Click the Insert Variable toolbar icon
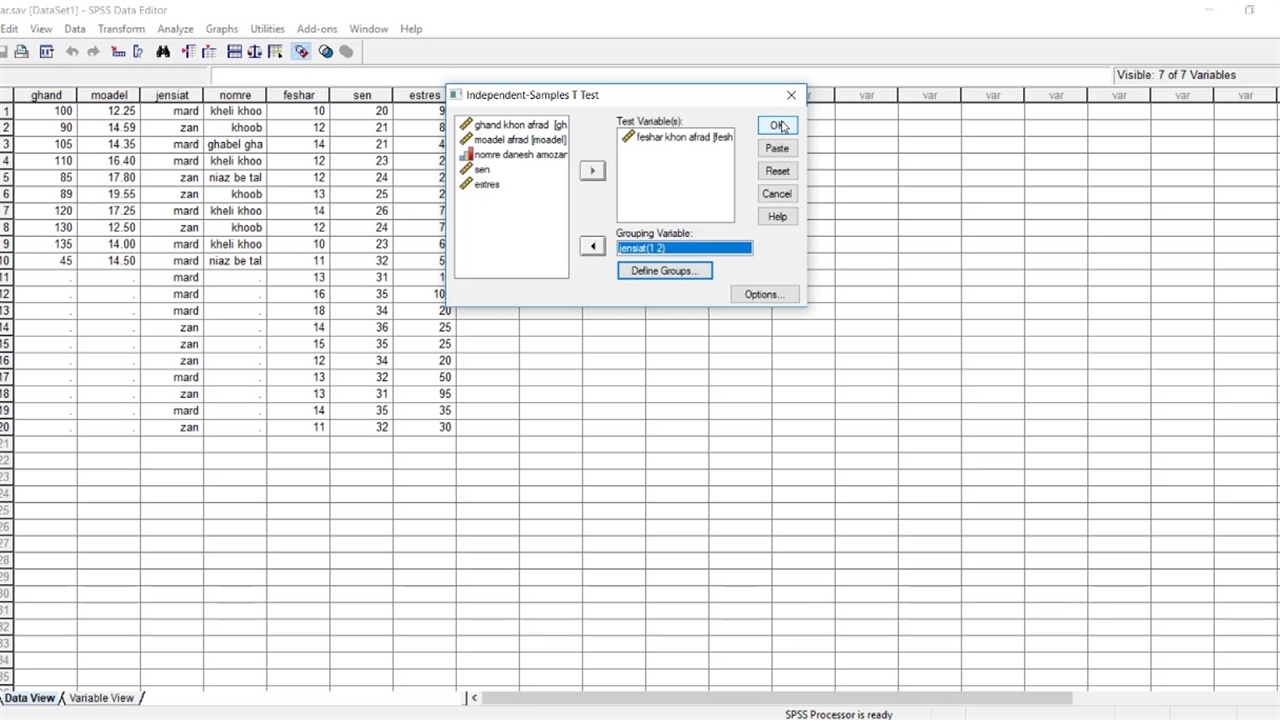Image resolution: width=1280 pixels, height=720 pixels. click(x=209, y=52)
